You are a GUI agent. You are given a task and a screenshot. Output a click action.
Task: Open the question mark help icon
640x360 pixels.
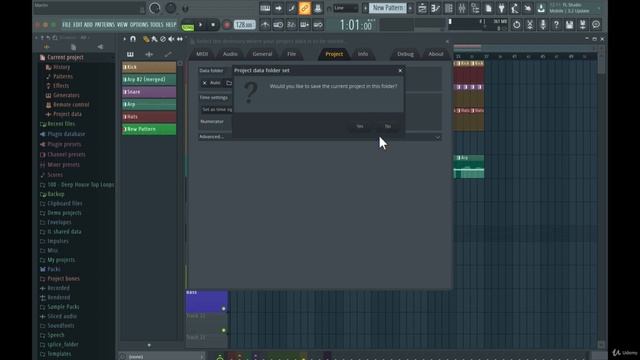click(556, 25)
